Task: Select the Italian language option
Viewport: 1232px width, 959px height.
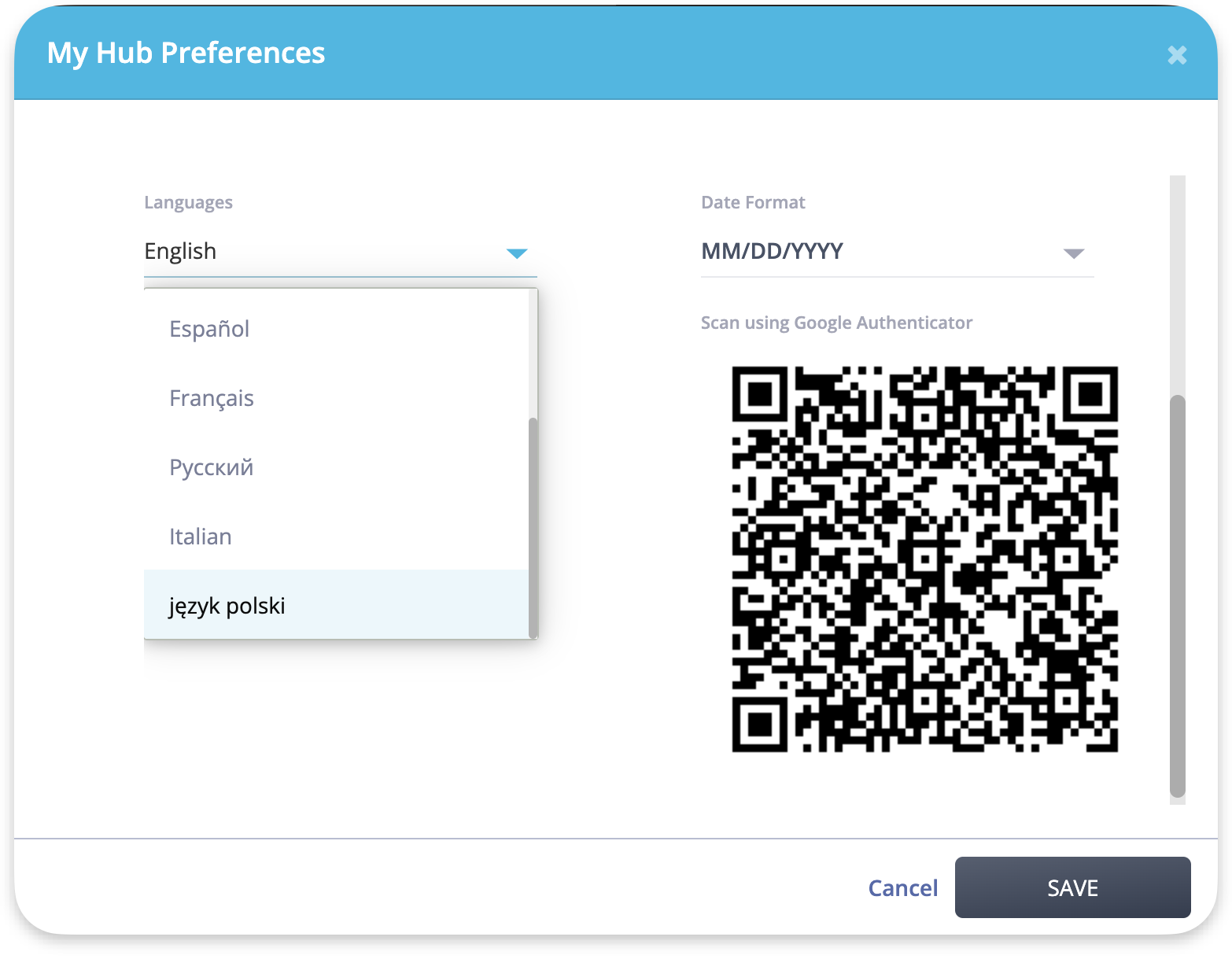Action: point(337,536)
